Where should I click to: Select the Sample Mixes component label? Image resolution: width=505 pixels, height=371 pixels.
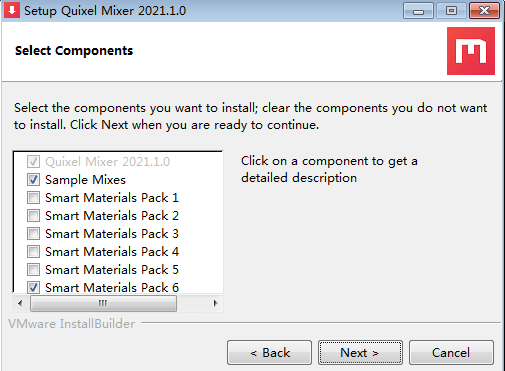[85, 180]
